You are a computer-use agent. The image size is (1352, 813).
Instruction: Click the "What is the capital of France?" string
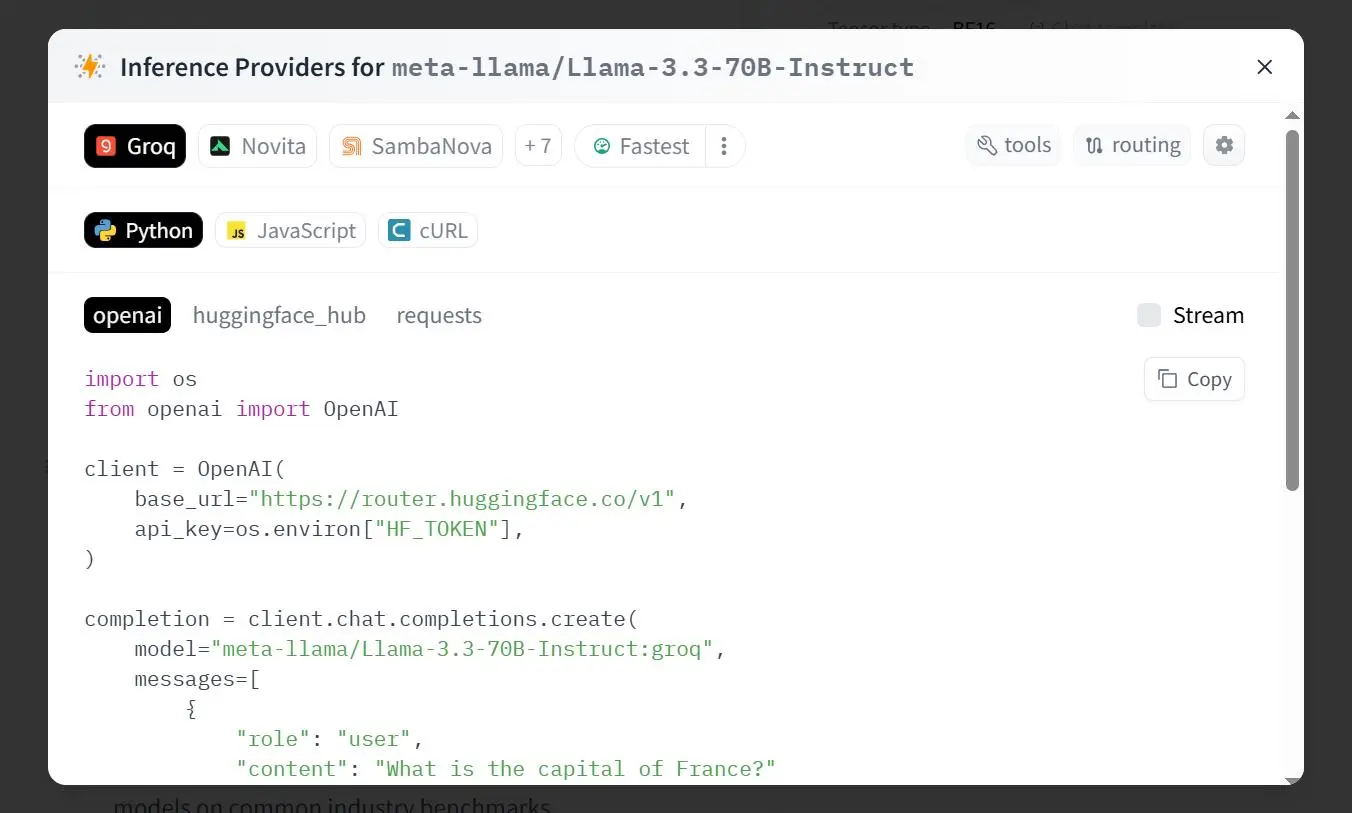click(x=575, y=769)
